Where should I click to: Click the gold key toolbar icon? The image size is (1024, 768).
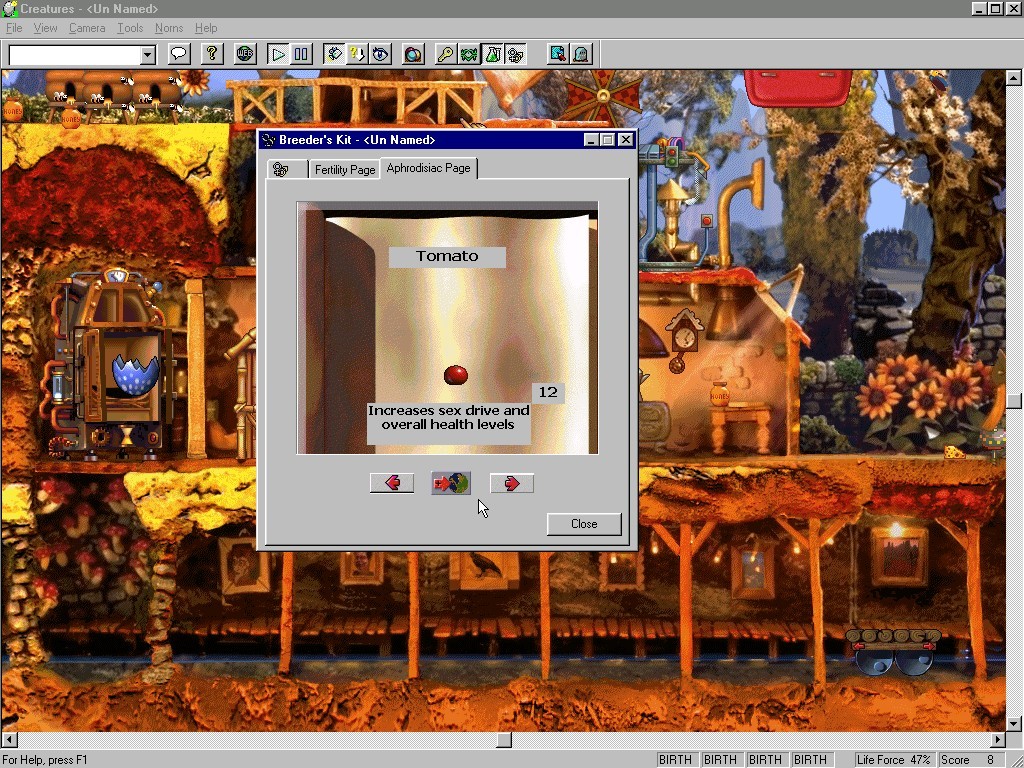click(446, 54)
